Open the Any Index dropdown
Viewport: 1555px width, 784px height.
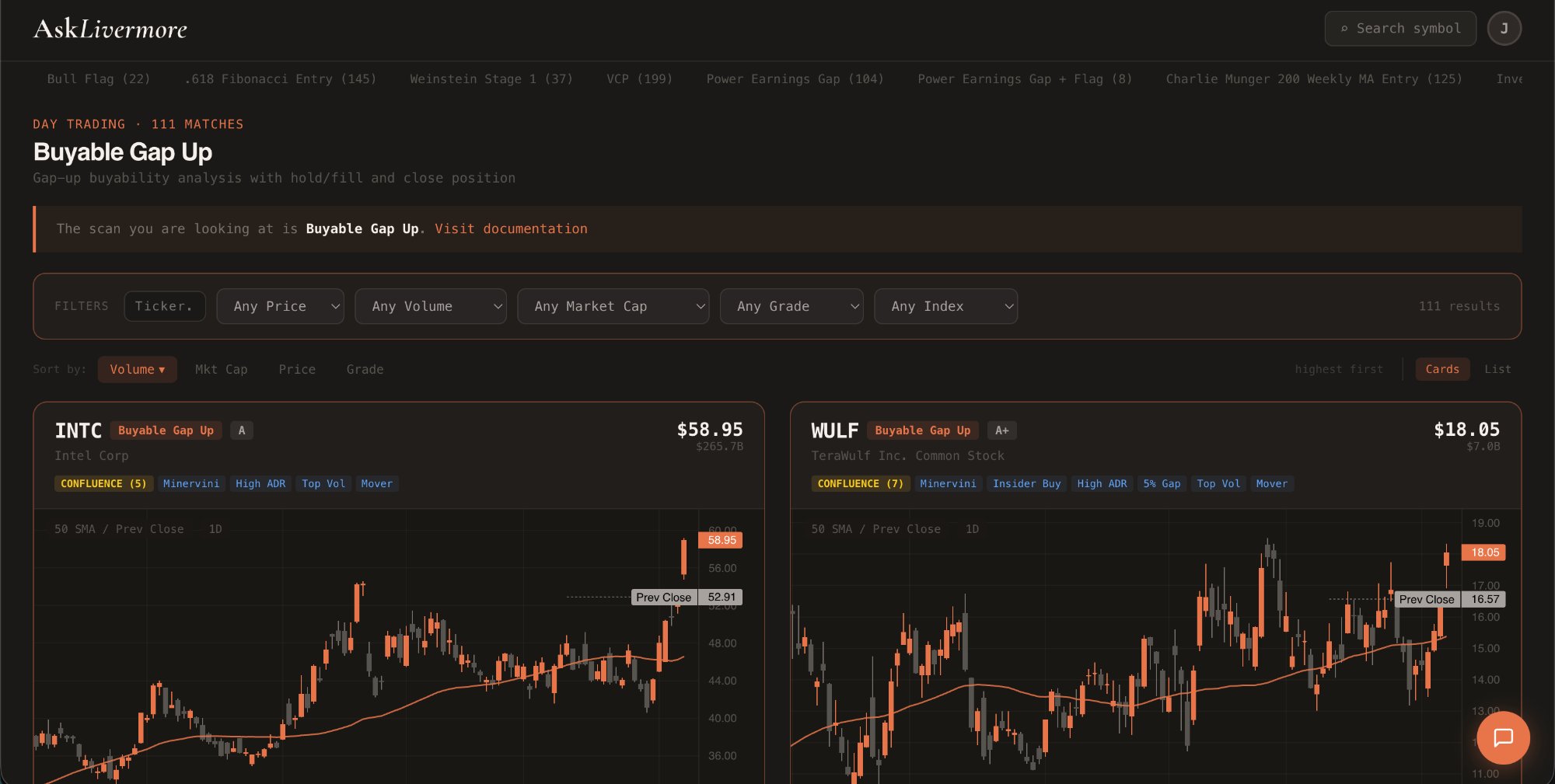pyautogui.click(x=946, y=306)
